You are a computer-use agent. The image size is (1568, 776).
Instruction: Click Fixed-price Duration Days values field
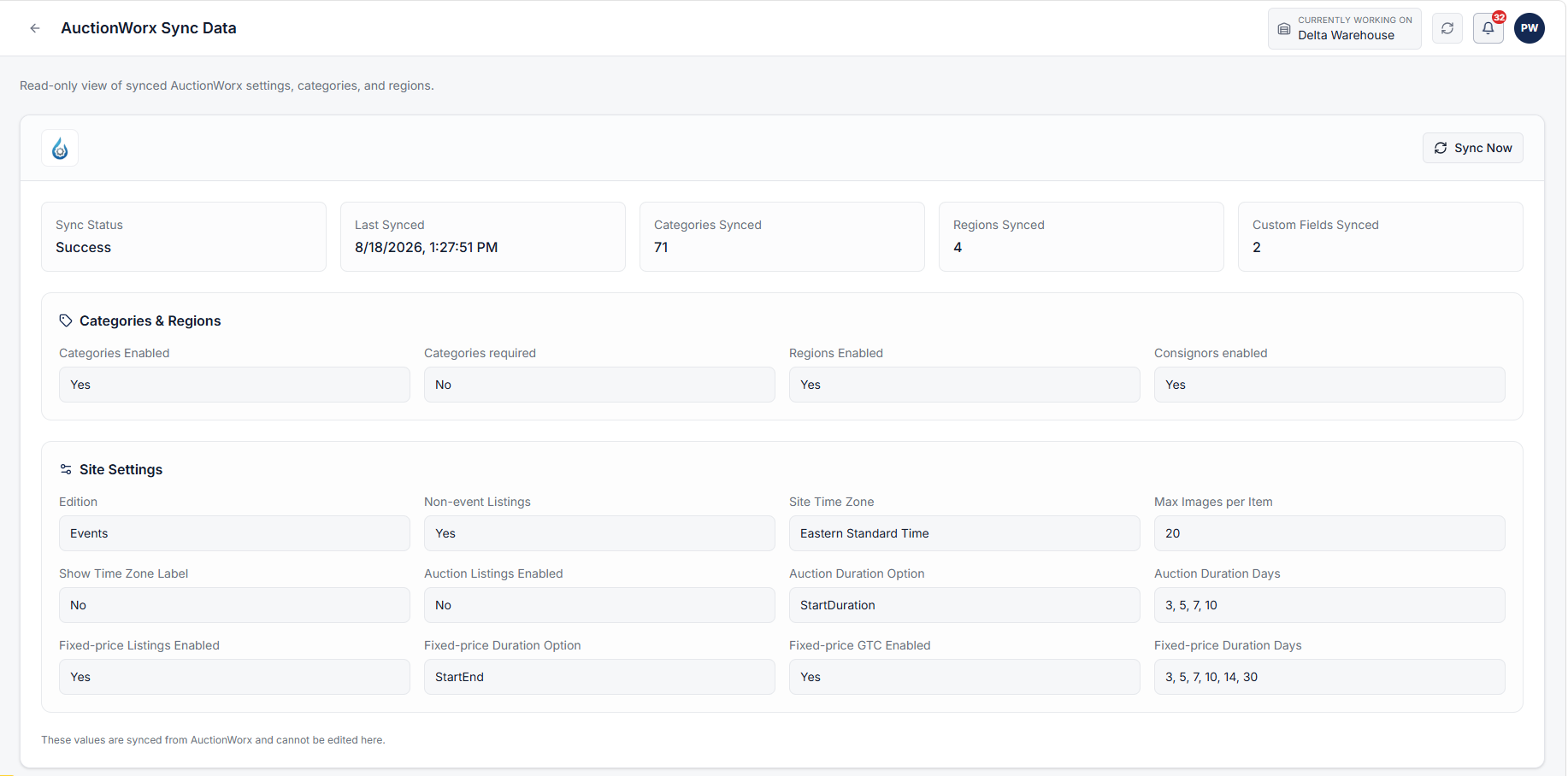(x=1329, y=677)
